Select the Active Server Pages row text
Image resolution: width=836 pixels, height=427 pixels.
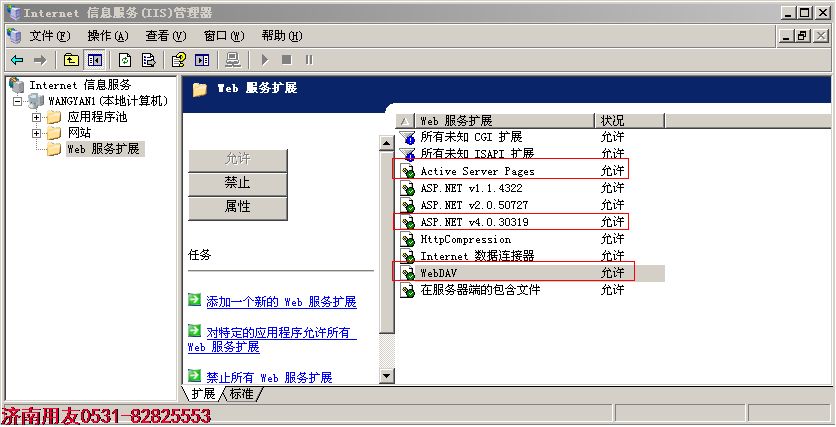point(477,171)
